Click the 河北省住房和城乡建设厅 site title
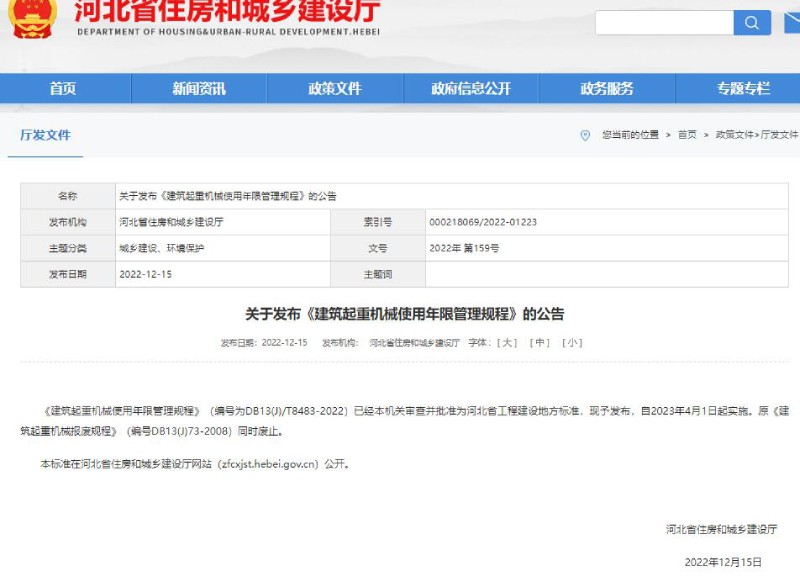The width and height of the screenshot is (800, 582). pyautogui.click(x=228, y=12)
